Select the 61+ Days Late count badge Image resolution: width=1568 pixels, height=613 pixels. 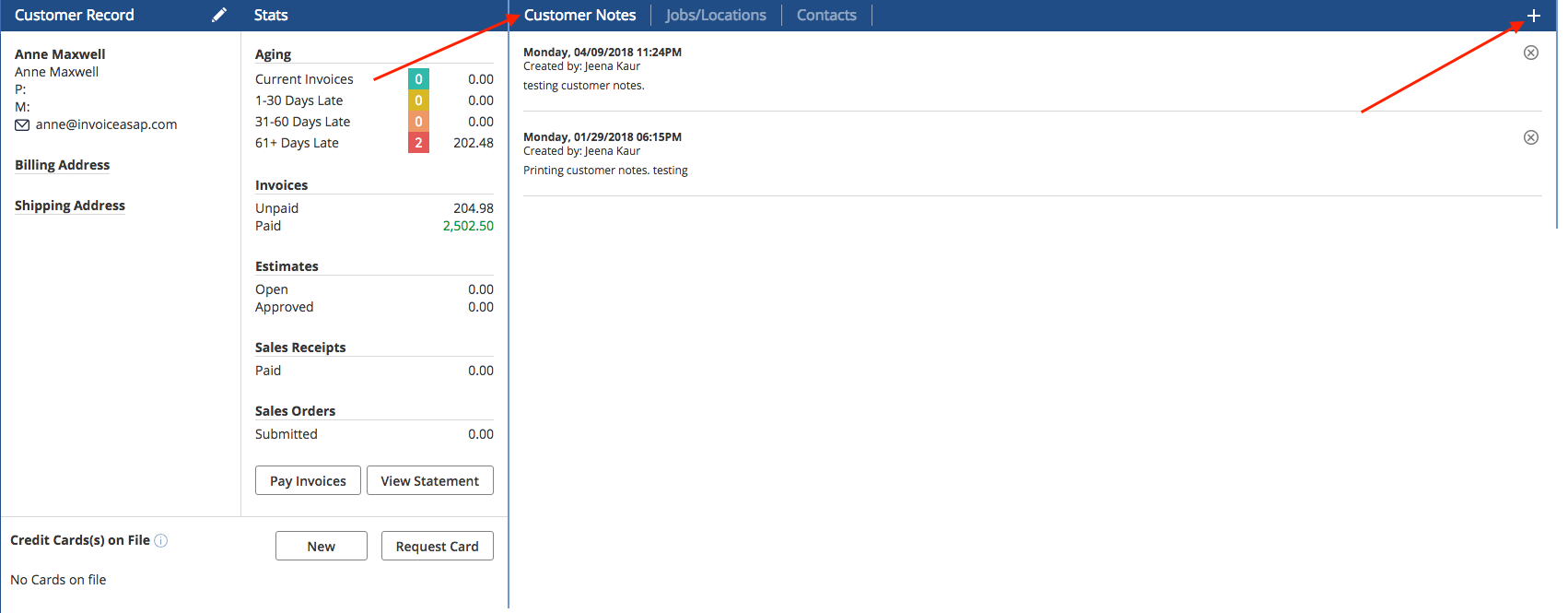click(x=418, y=143)
